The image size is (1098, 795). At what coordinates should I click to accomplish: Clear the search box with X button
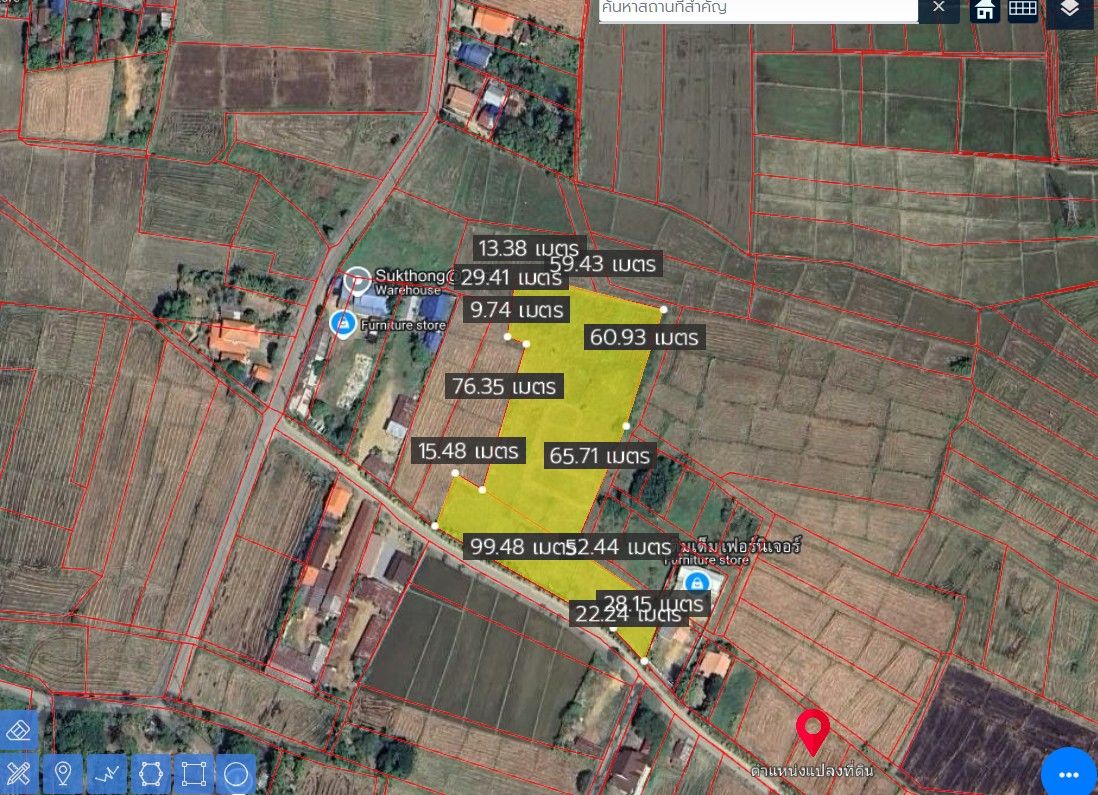939,7
